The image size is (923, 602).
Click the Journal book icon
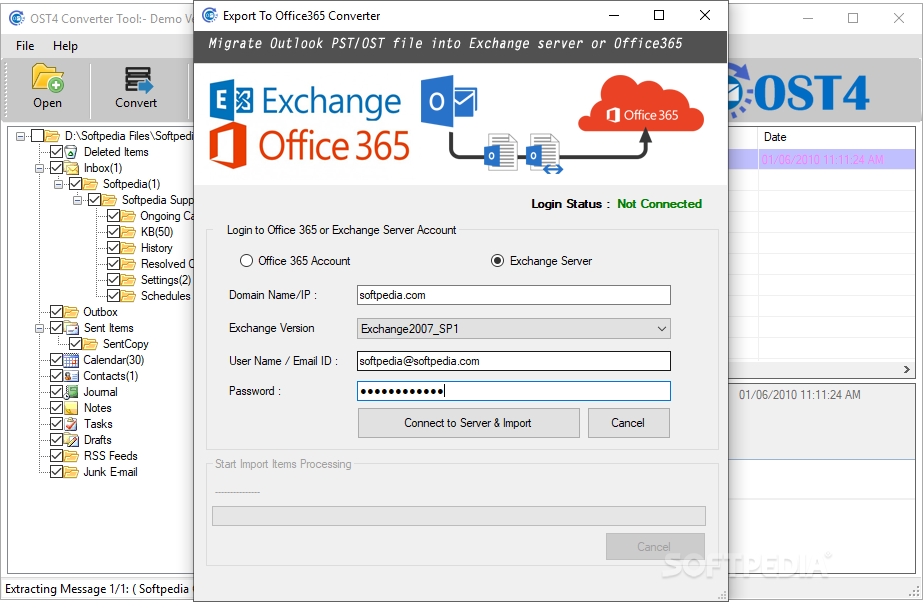[71, 392]
